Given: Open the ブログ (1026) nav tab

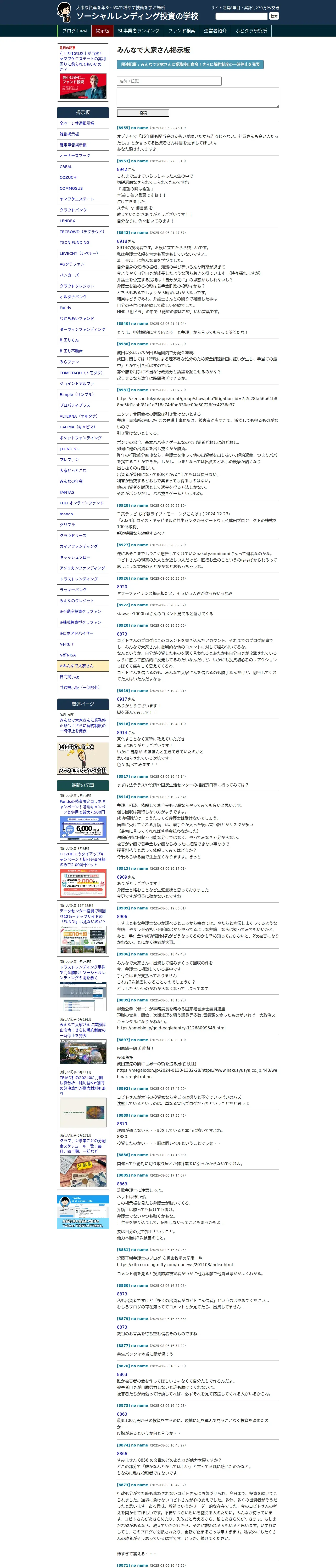Looking at the screenshot, I should click(74, 30).
